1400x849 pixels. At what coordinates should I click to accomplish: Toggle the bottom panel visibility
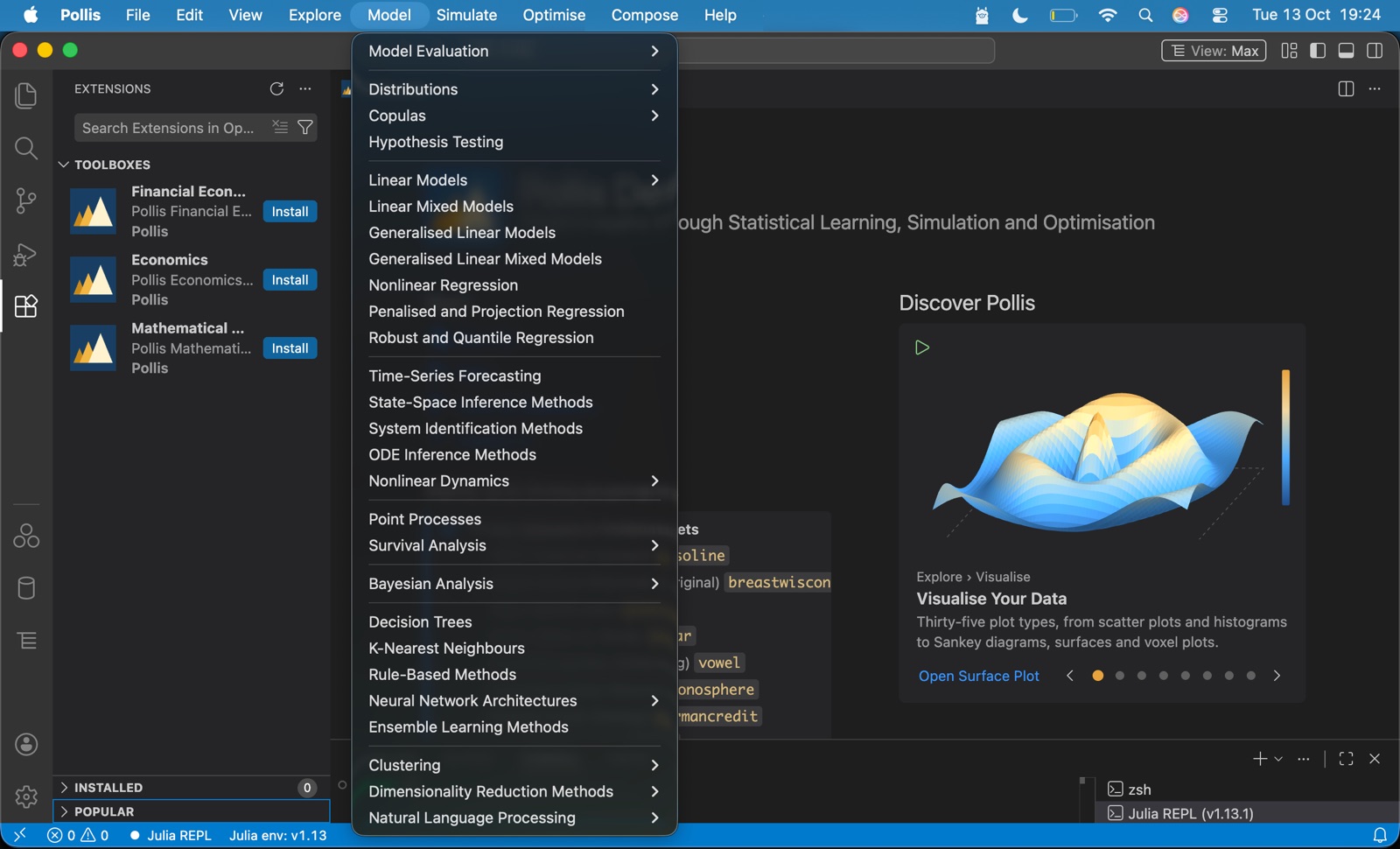click(x=1347, y=51)
